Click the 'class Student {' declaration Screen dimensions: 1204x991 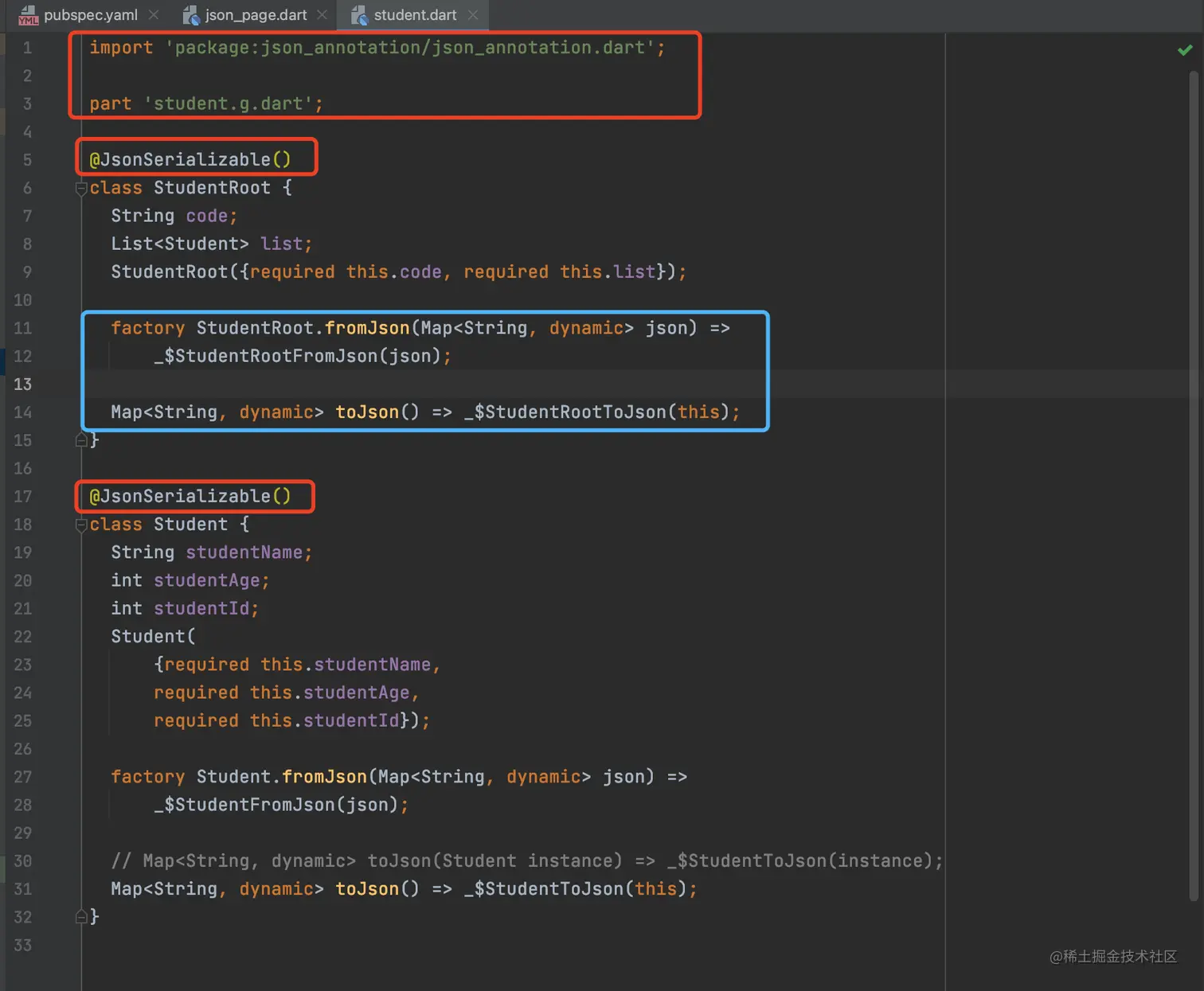point(170,525)
